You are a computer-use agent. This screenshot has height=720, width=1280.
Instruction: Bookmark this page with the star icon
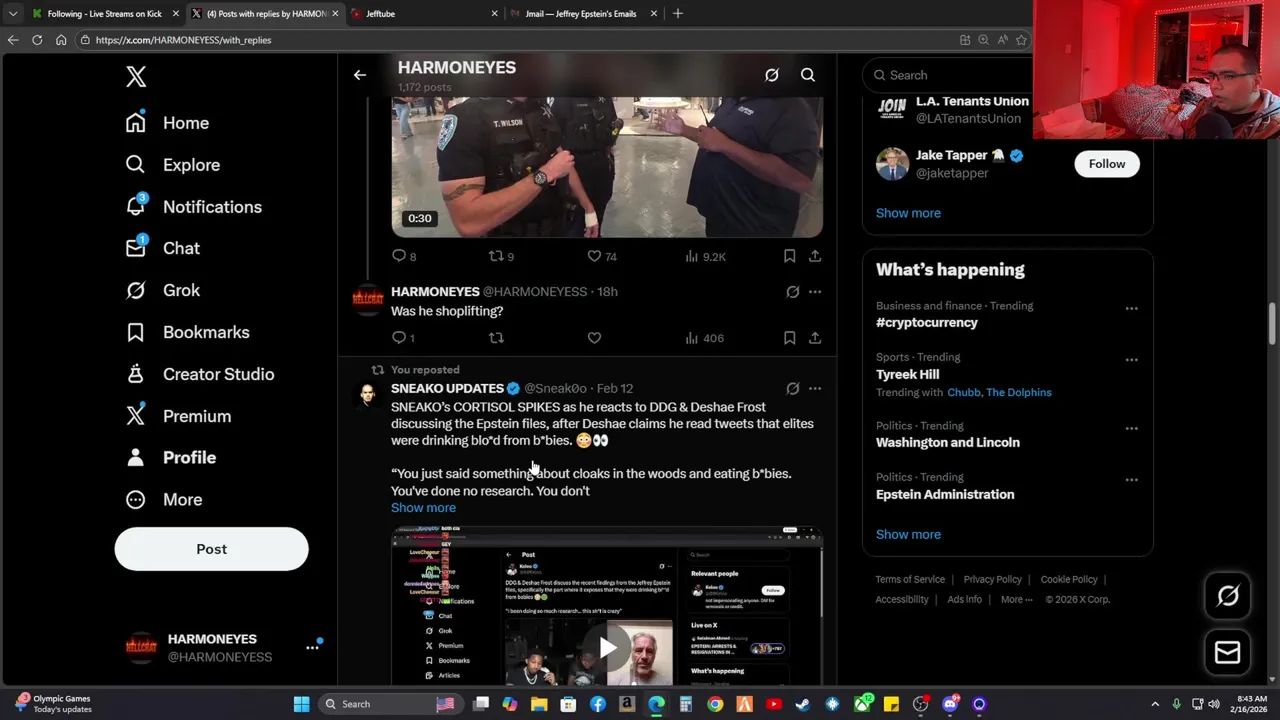(1021, 40)
